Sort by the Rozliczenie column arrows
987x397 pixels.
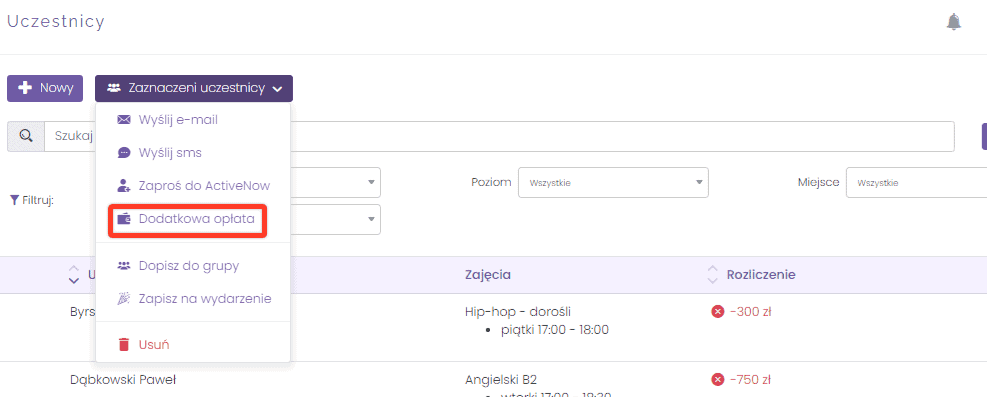713,275
